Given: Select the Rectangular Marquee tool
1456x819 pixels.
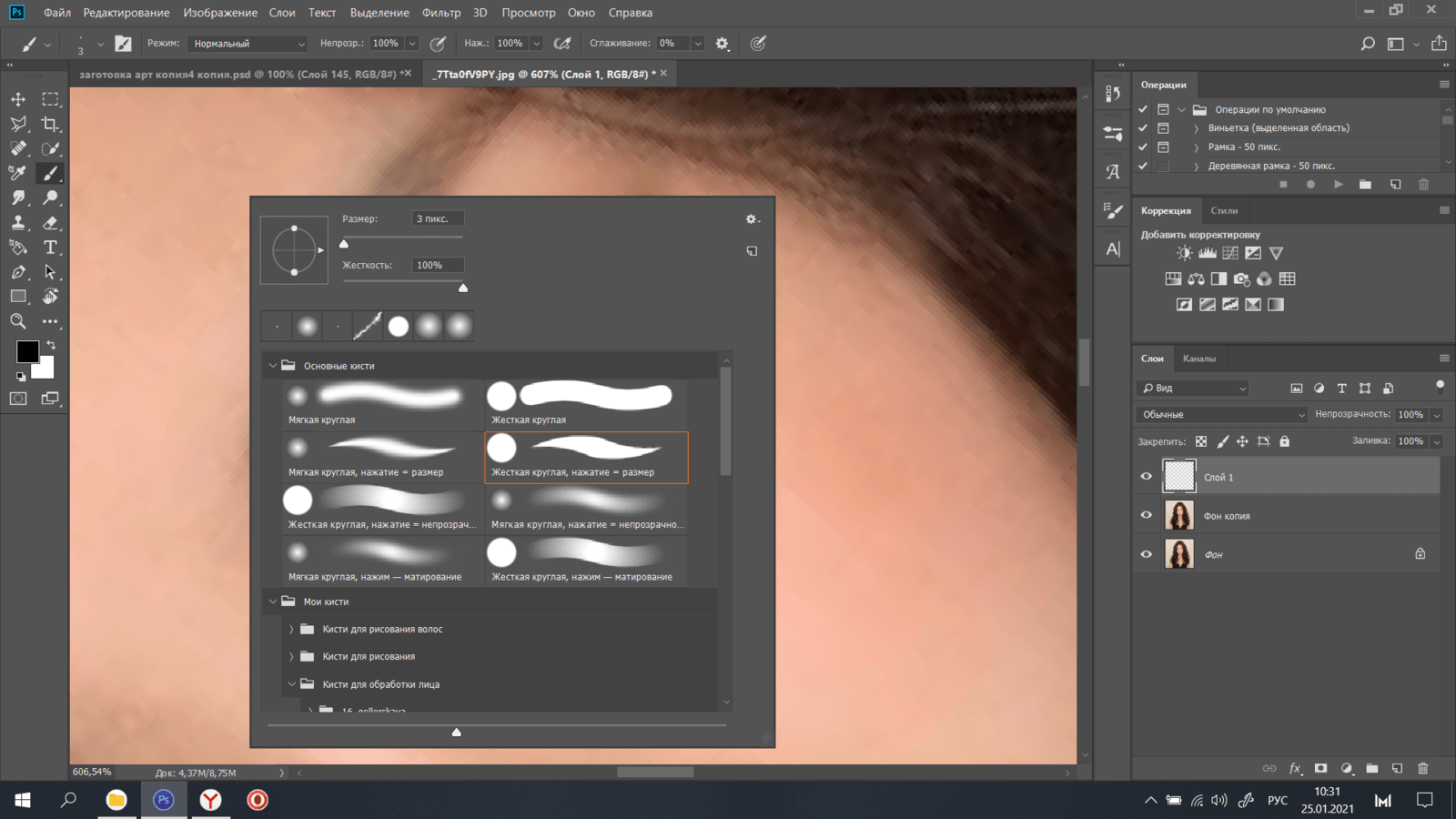Looking at the screenshot, I should pyautogui.click(x=50, y=99).
